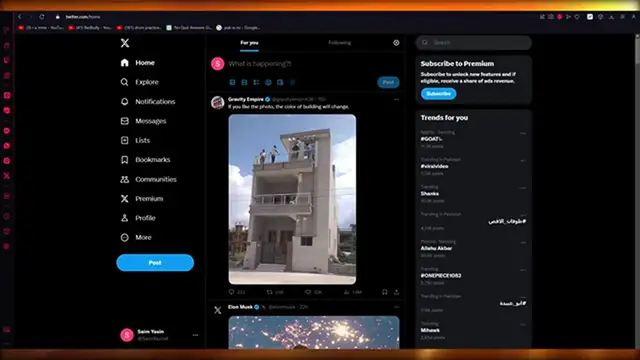Screen dimensions: 640x360
Task: Open Elon Musk's profile name link
Action: pos(240,307)
